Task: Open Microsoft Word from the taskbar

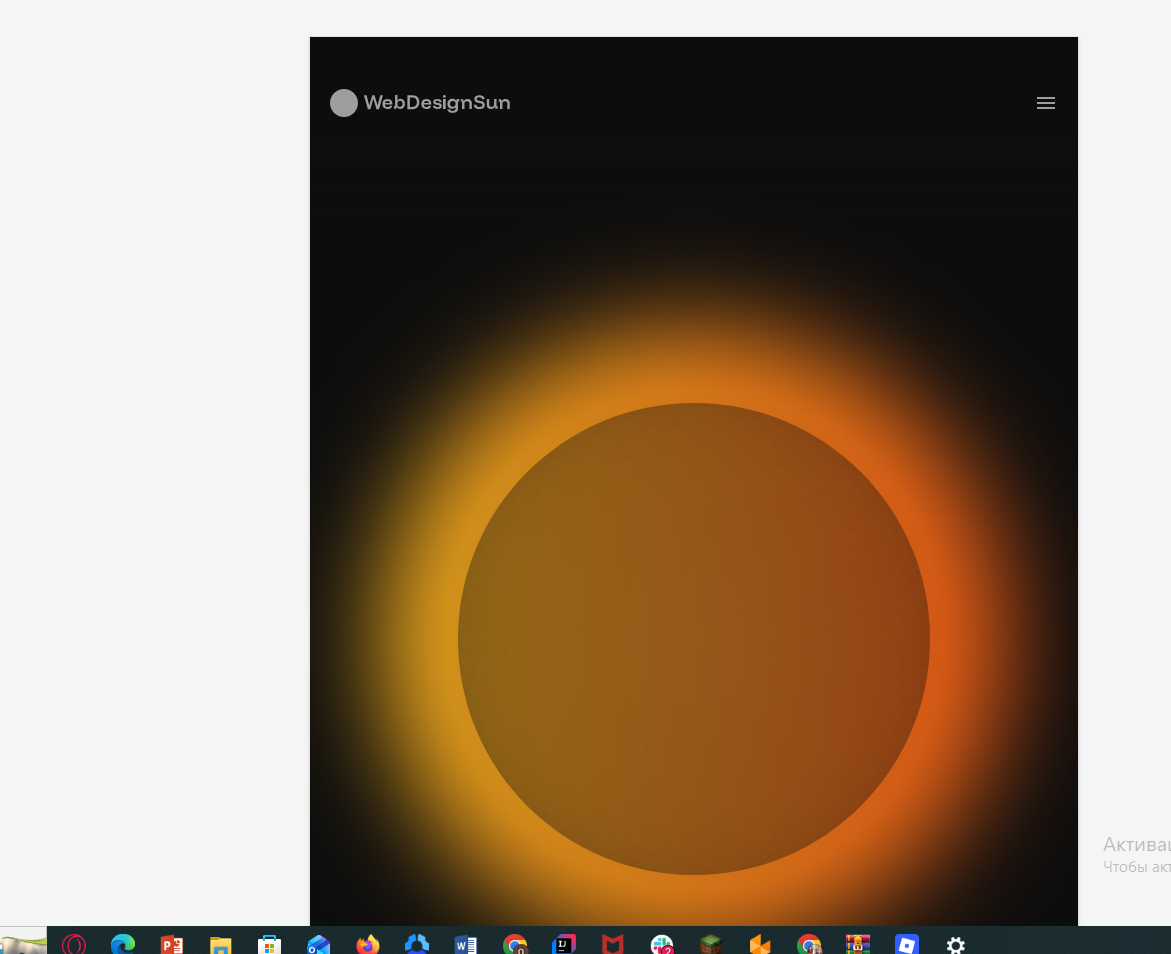Action: click(x=465, y=944)
